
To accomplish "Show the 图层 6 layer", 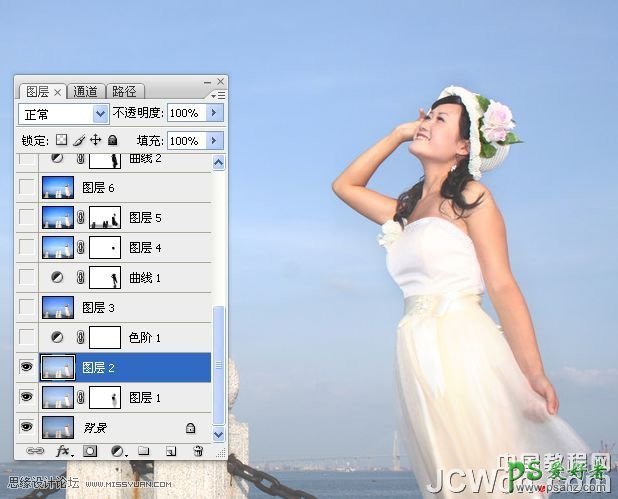I will click(x=27, y=187).
